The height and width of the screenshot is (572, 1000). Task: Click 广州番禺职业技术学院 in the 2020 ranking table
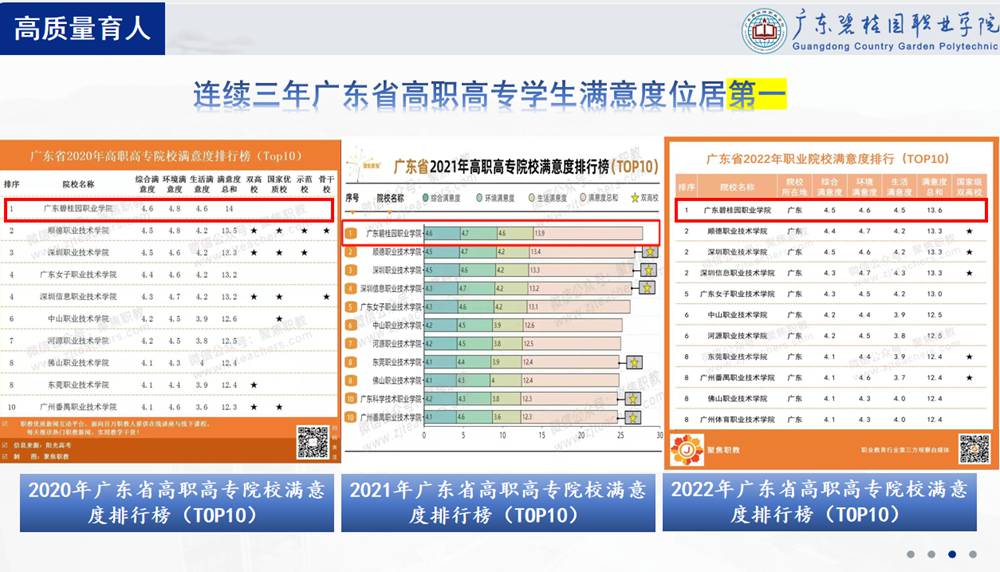pos(78,407)
